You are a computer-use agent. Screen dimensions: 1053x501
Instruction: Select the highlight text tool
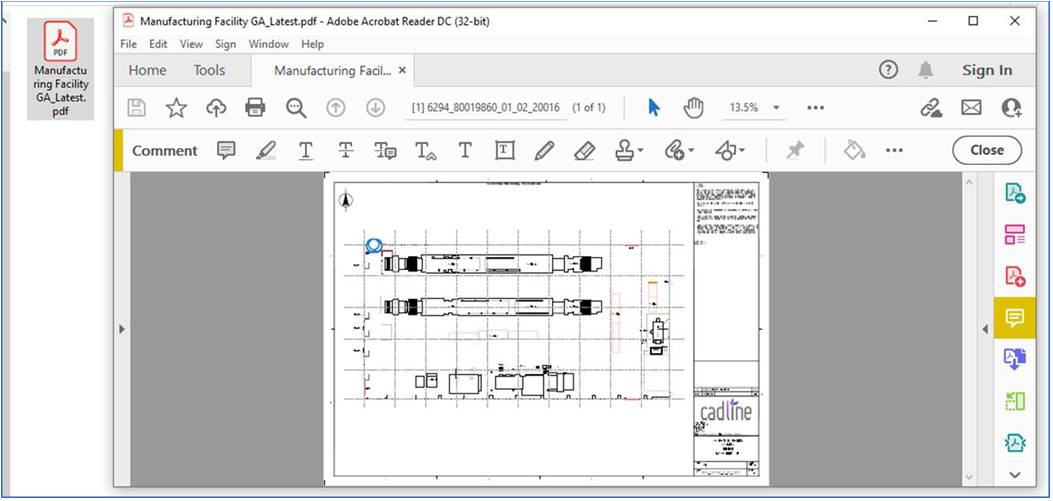[x=266, y=150]
